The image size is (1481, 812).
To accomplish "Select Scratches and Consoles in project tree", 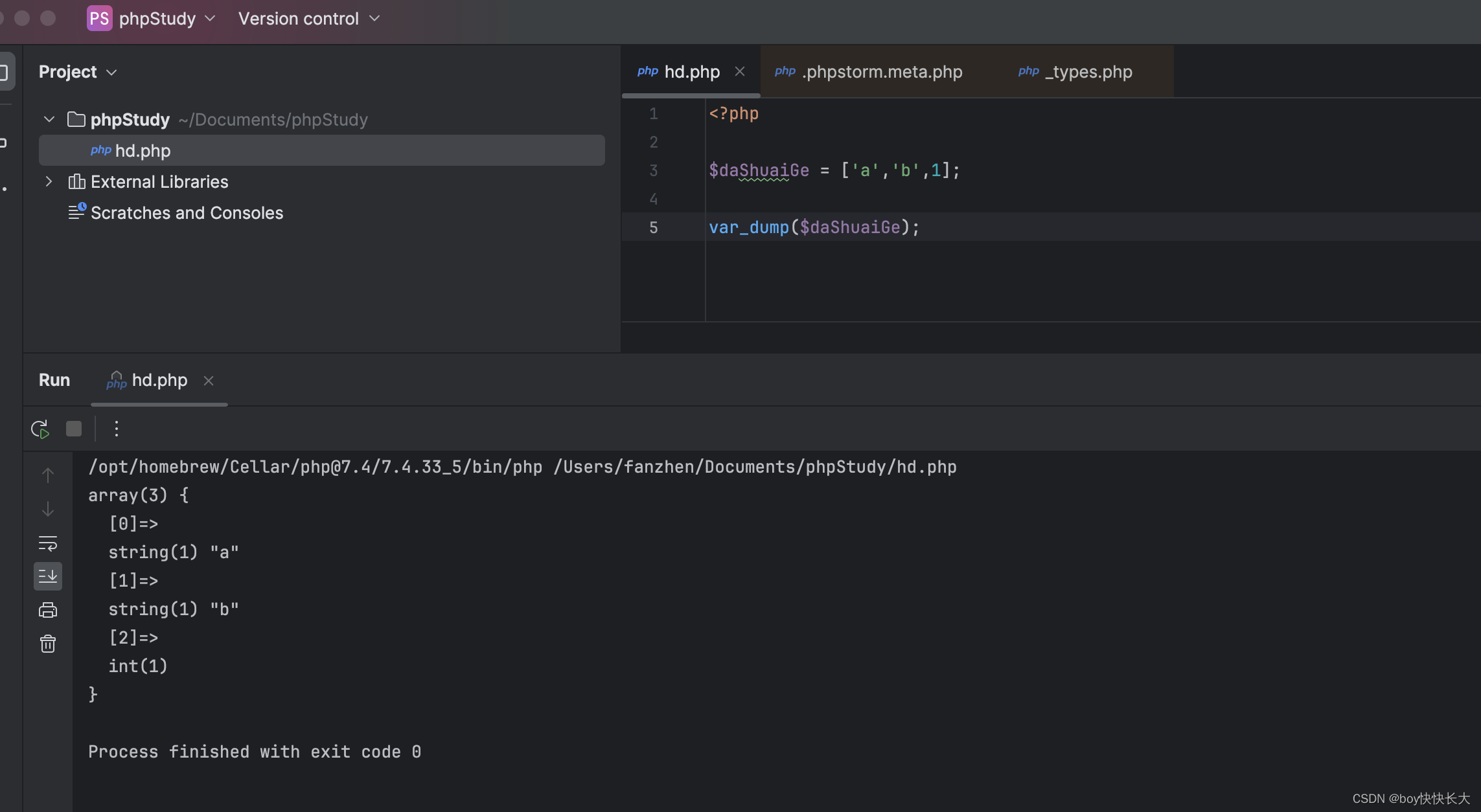I will [187, 213].
